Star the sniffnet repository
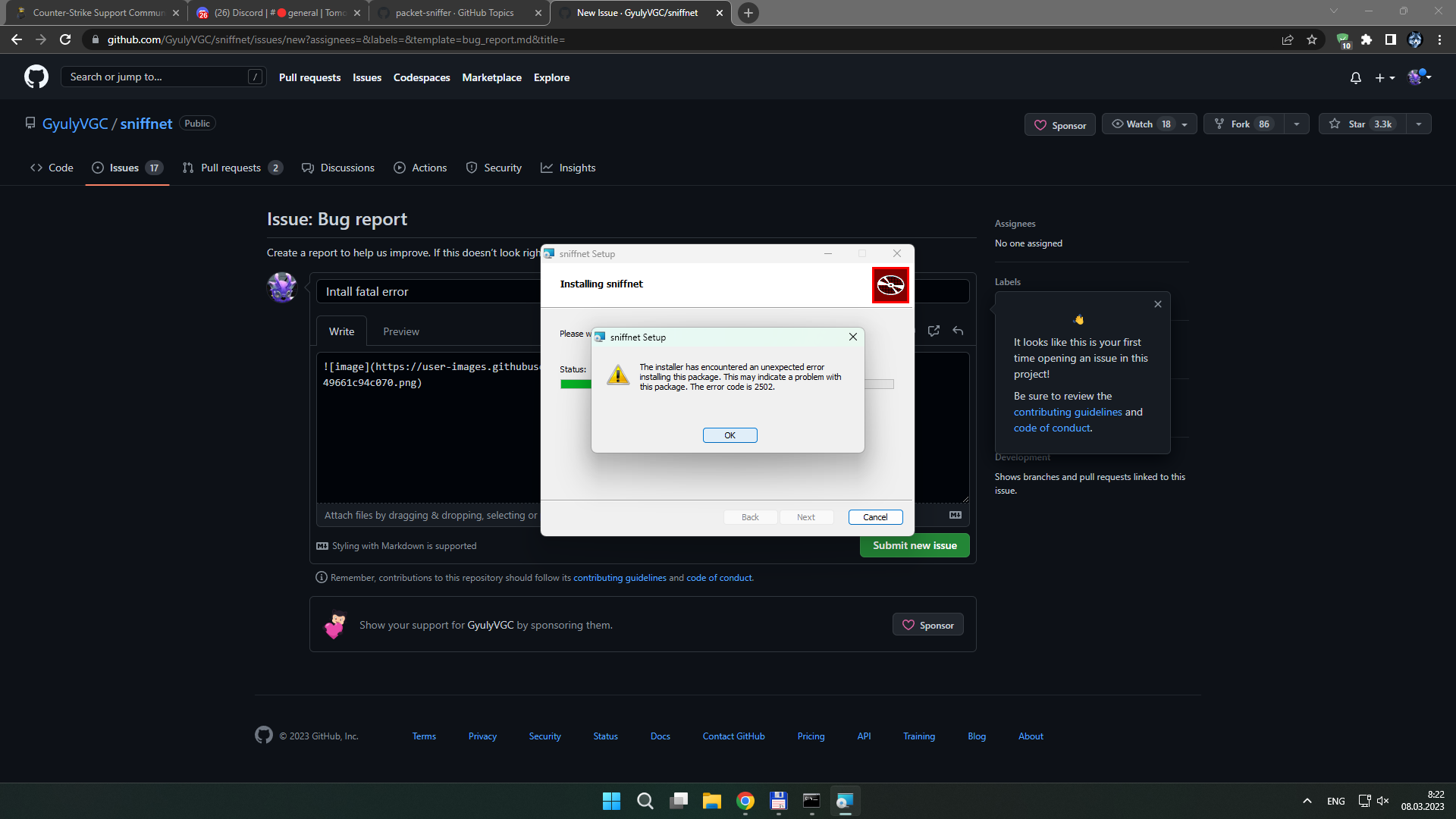This screenshot has height=819, width=1456. pyautogui.click(x=1357, y=124)
